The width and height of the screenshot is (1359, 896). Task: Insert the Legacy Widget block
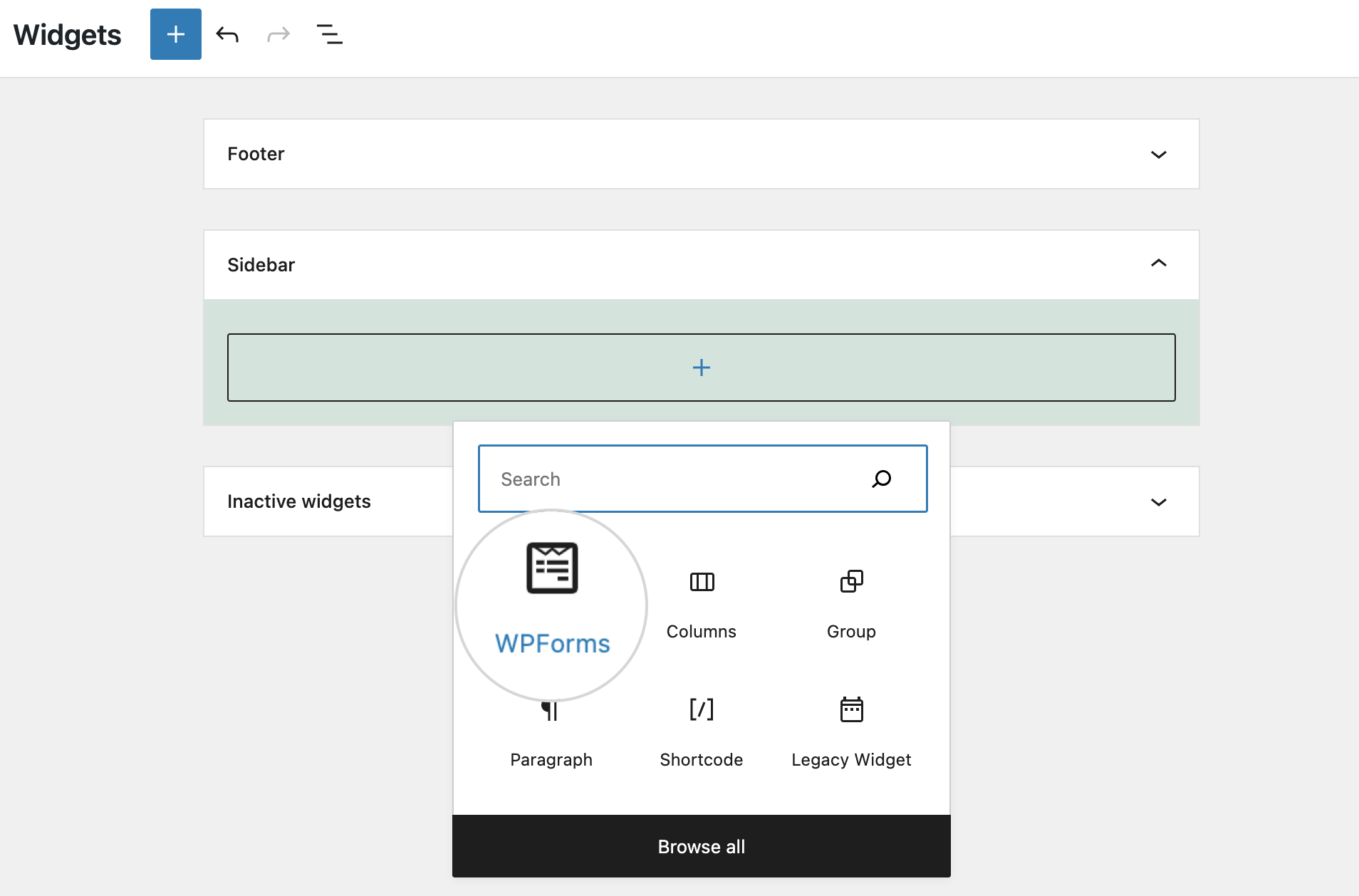(851, 734)
